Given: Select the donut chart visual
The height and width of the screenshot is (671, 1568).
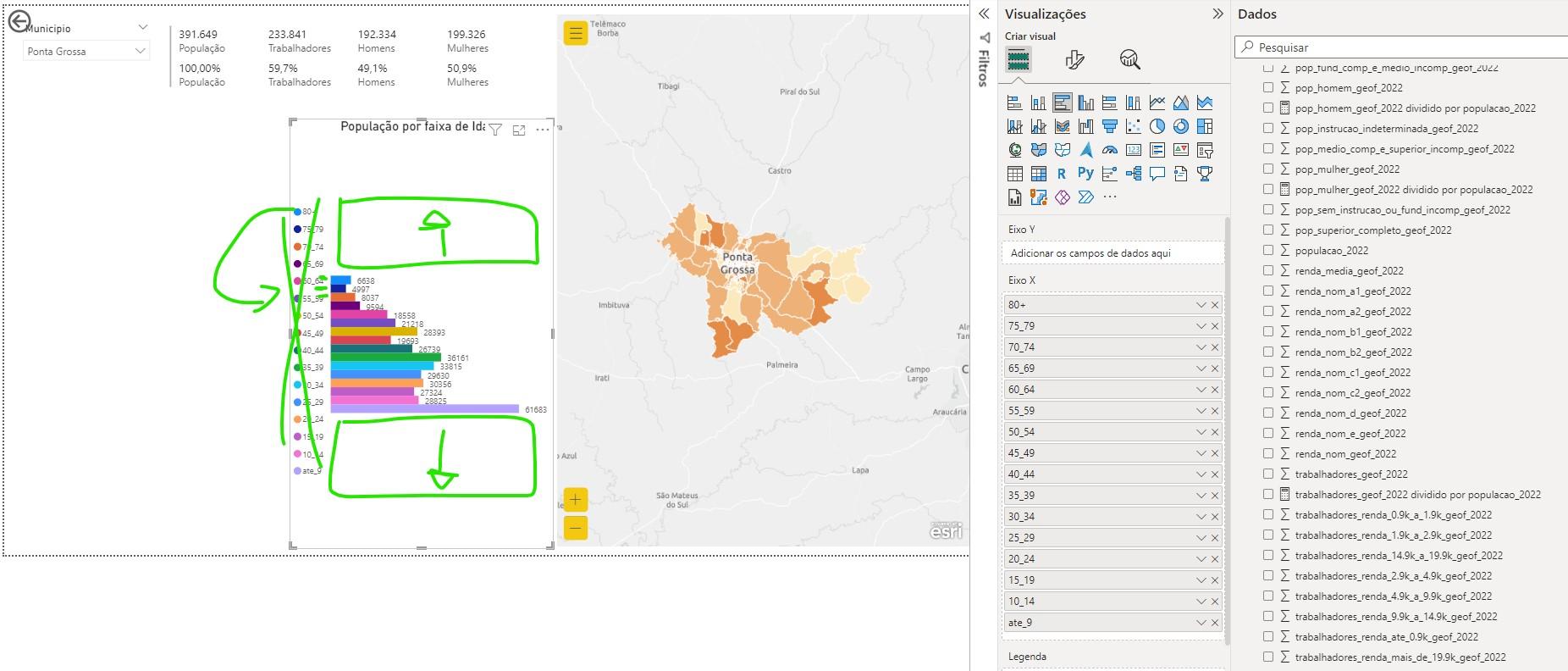Looking at the screenshot, I should point(1181,126).
